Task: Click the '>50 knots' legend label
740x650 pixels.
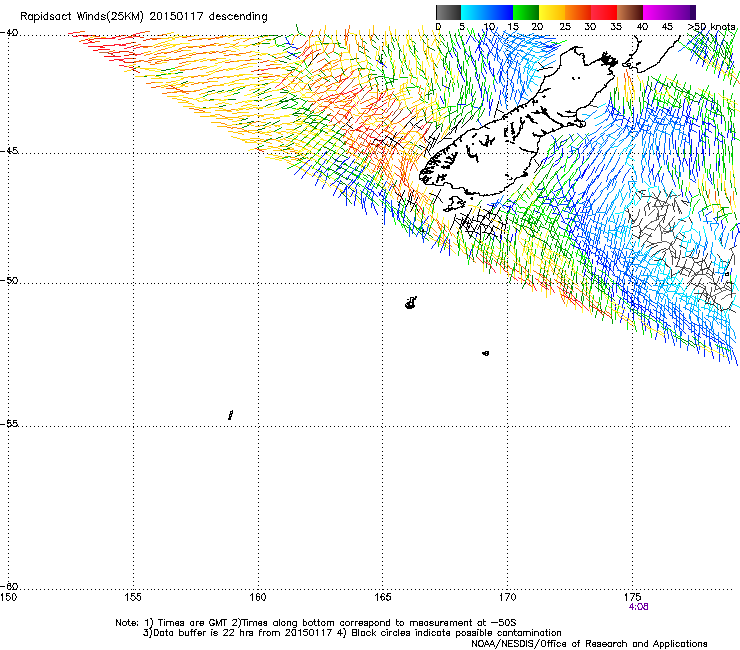Action: pyautogui.click(x=711, y=27)
